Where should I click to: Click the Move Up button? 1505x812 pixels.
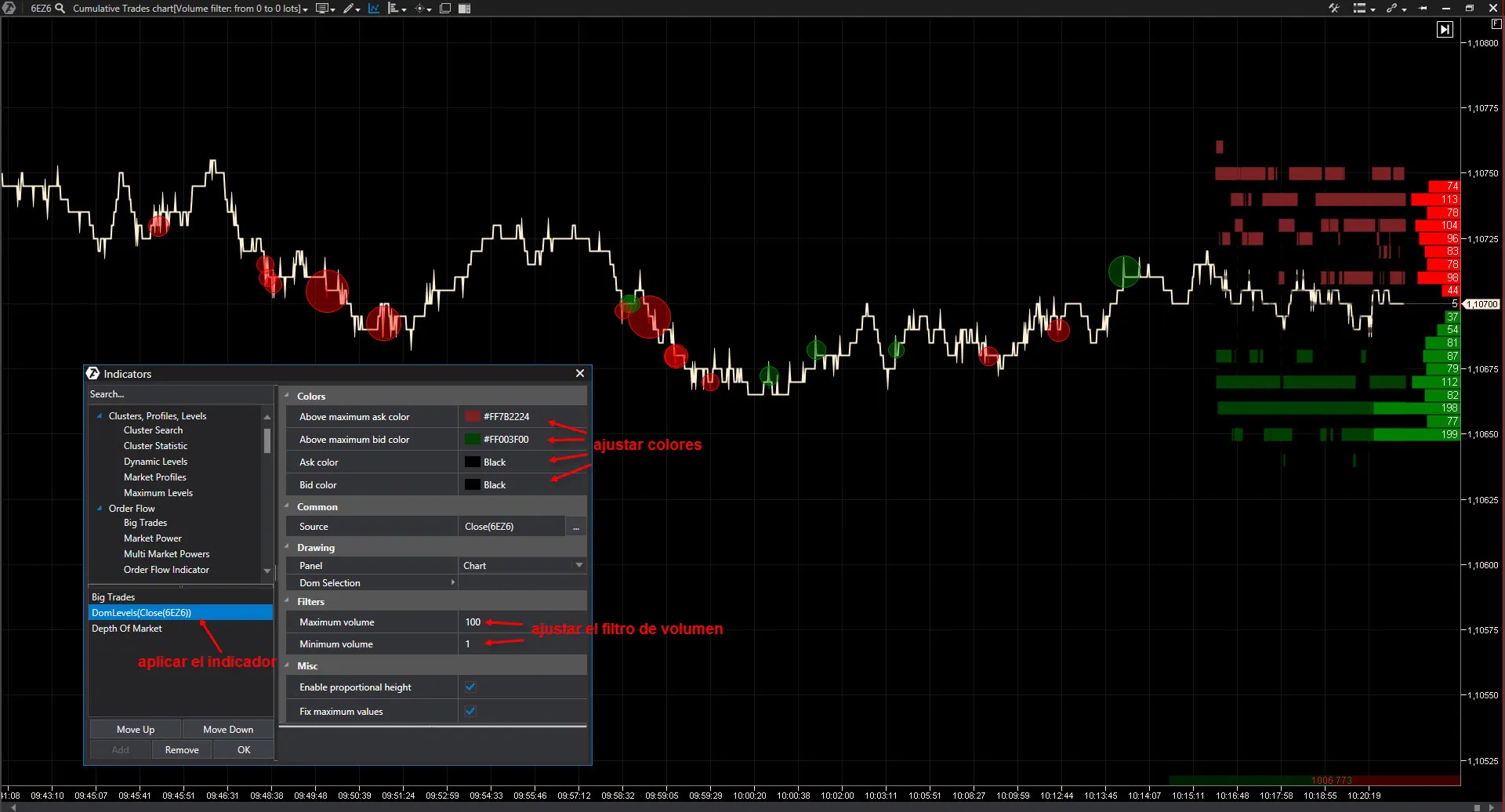136,729
